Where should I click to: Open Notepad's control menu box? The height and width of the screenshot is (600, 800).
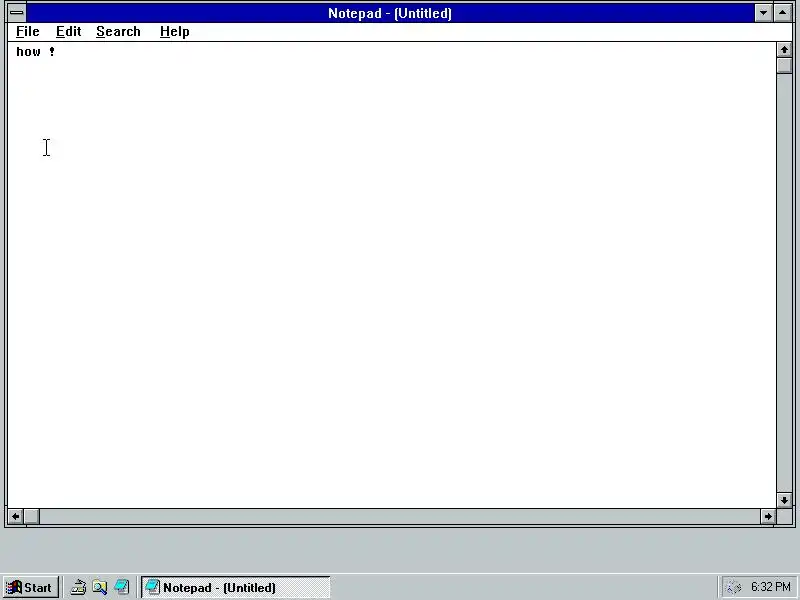17,13
